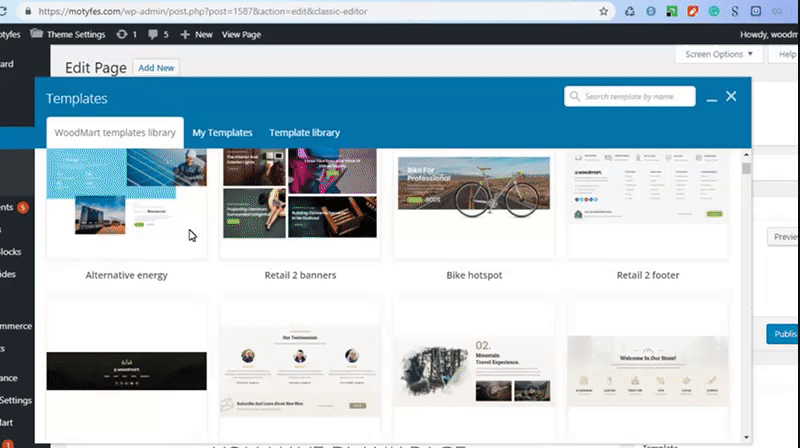Click the templates list scroll down arrow
The height and width of the screenshot is (448, 800).
pos(746,437)
